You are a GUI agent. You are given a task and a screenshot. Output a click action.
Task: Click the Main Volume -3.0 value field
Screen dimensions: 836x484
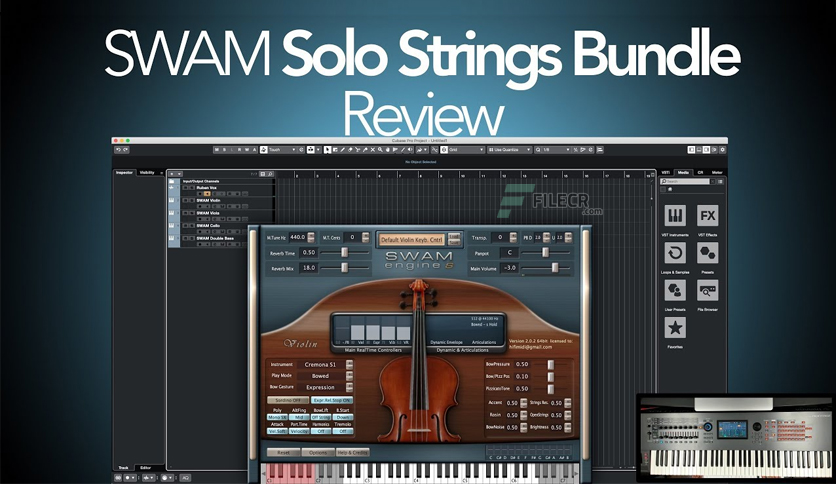click(510, 268)
